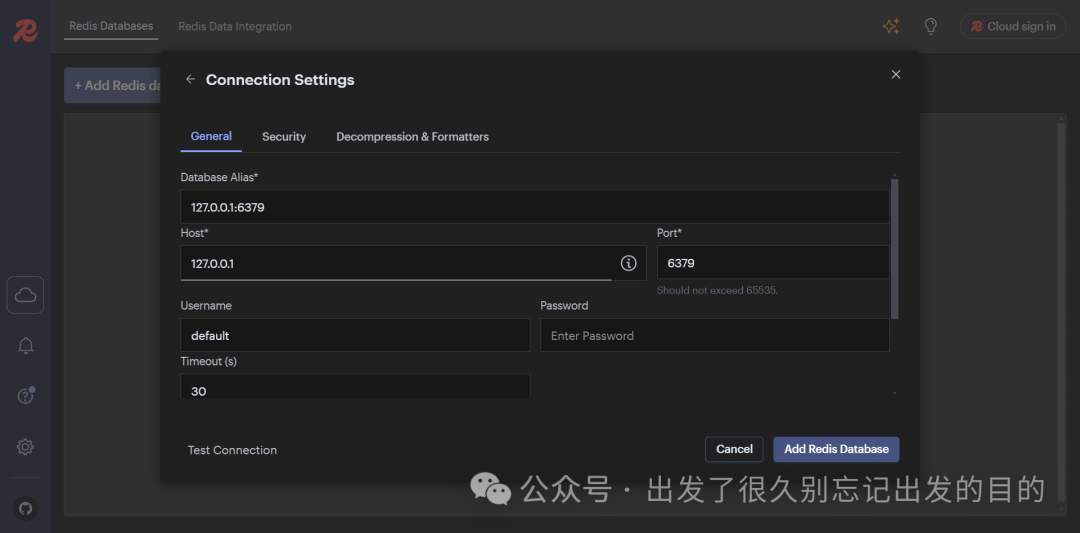This screenshot has height=533, width=1080.
Task: Open the notification bell in the sidebar
Action: point(26,346)
